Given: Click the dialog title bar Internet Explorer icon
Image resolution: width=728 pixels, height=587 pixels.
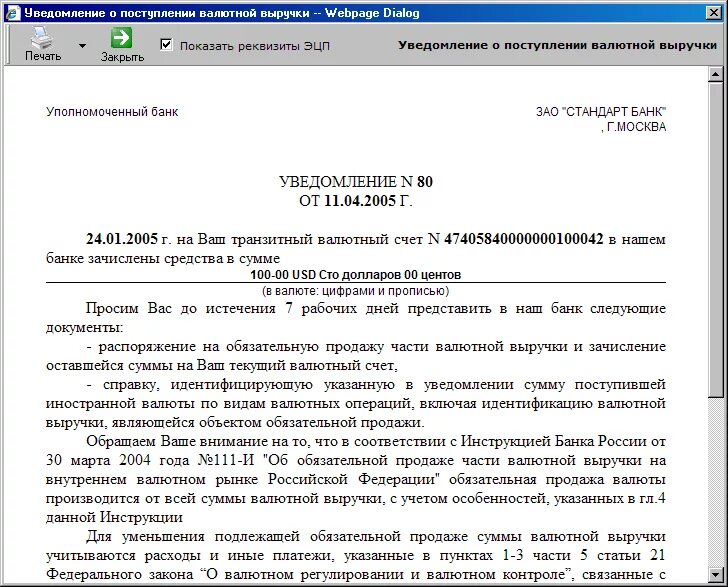Looking at the screenshot, I should tap(13, 13).
